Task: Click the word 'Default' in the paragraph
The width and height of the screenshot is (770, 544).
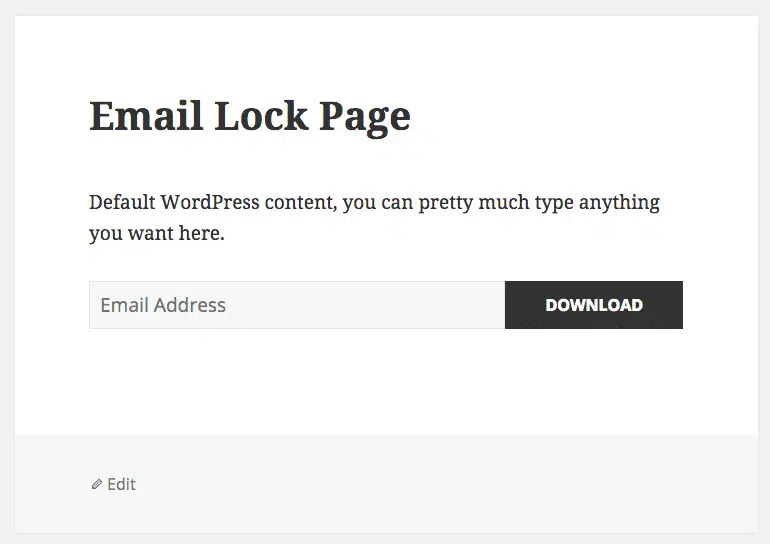Action: tap(122, 202)
